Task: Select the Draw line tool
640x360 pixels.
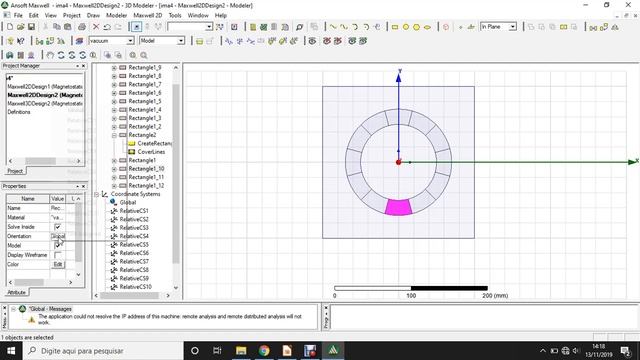Action: click(333, 27)
